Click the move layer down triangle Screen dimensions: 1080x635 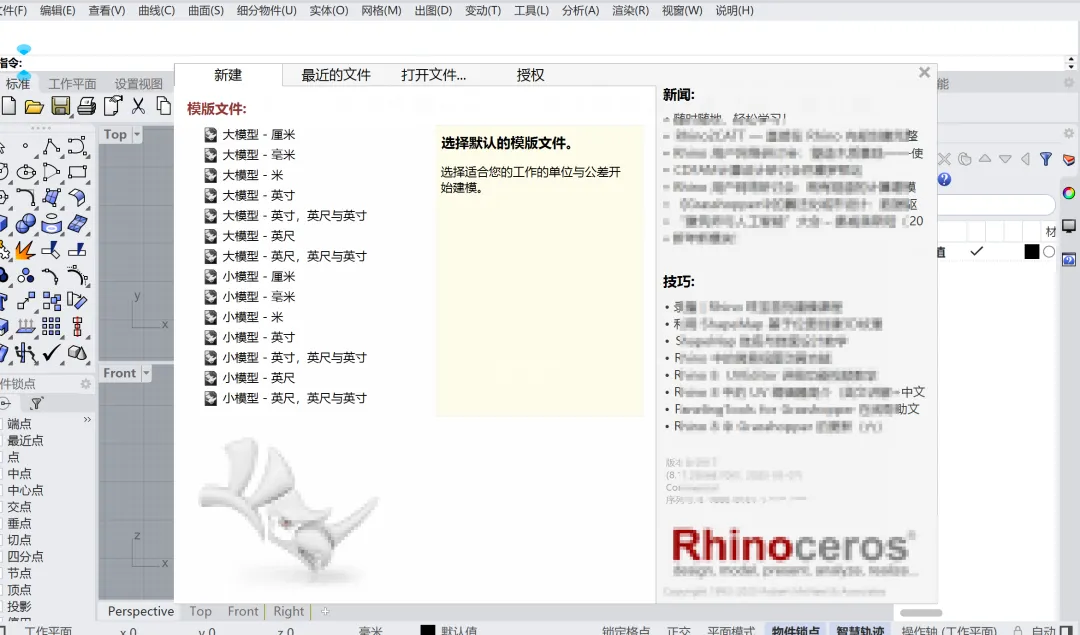click(1005, 159)
